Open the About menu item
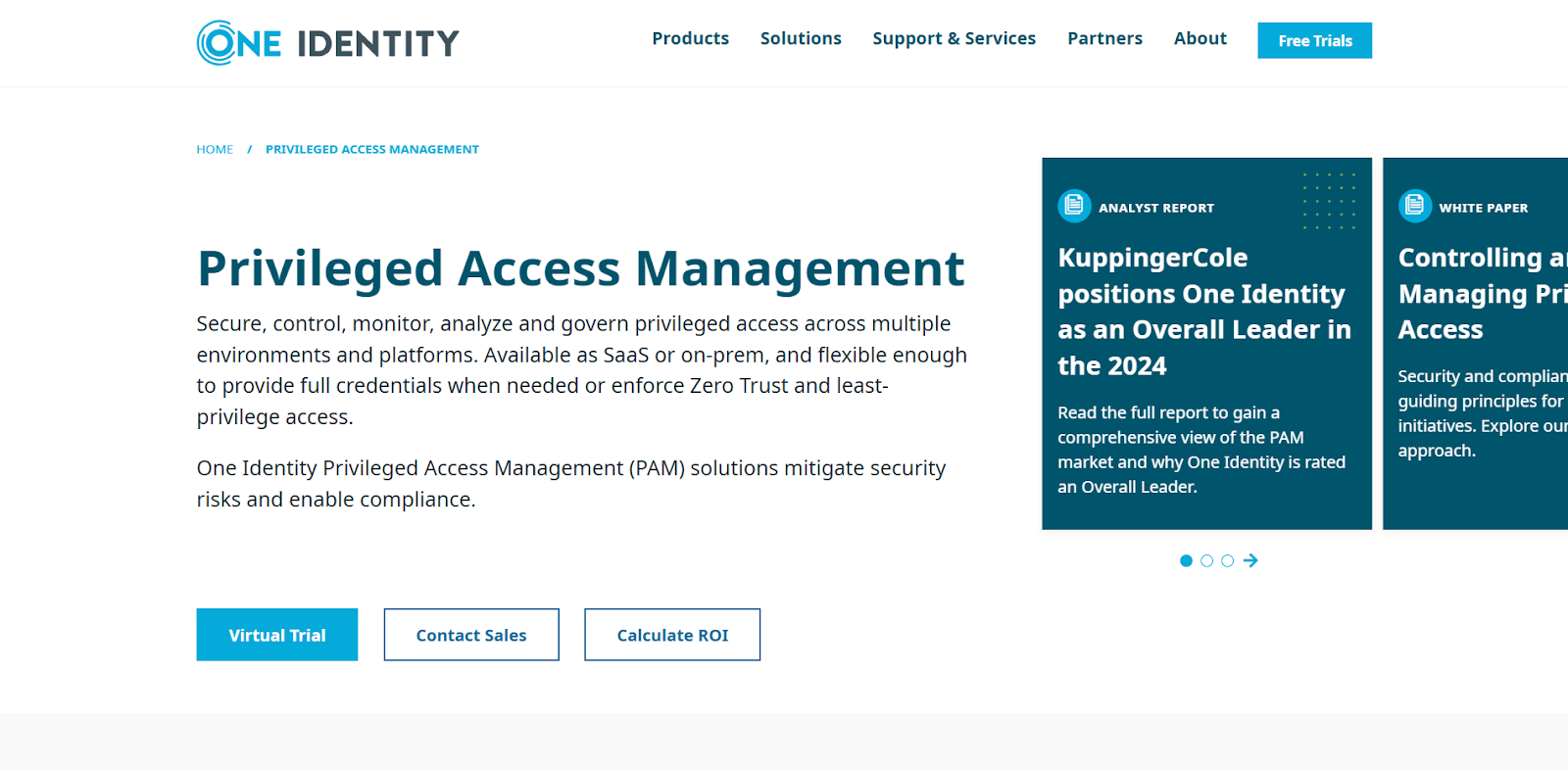 coord(1200,38)
